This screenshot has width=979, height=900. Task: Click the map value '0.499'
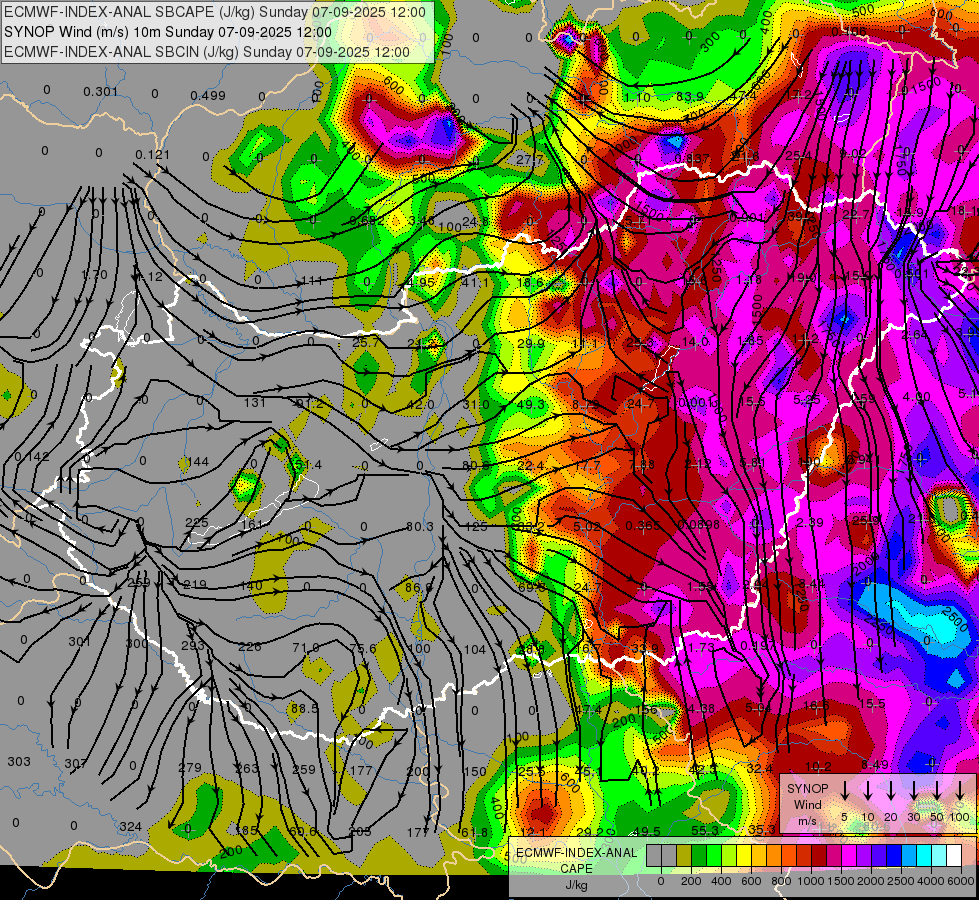[x=208, y=96]
